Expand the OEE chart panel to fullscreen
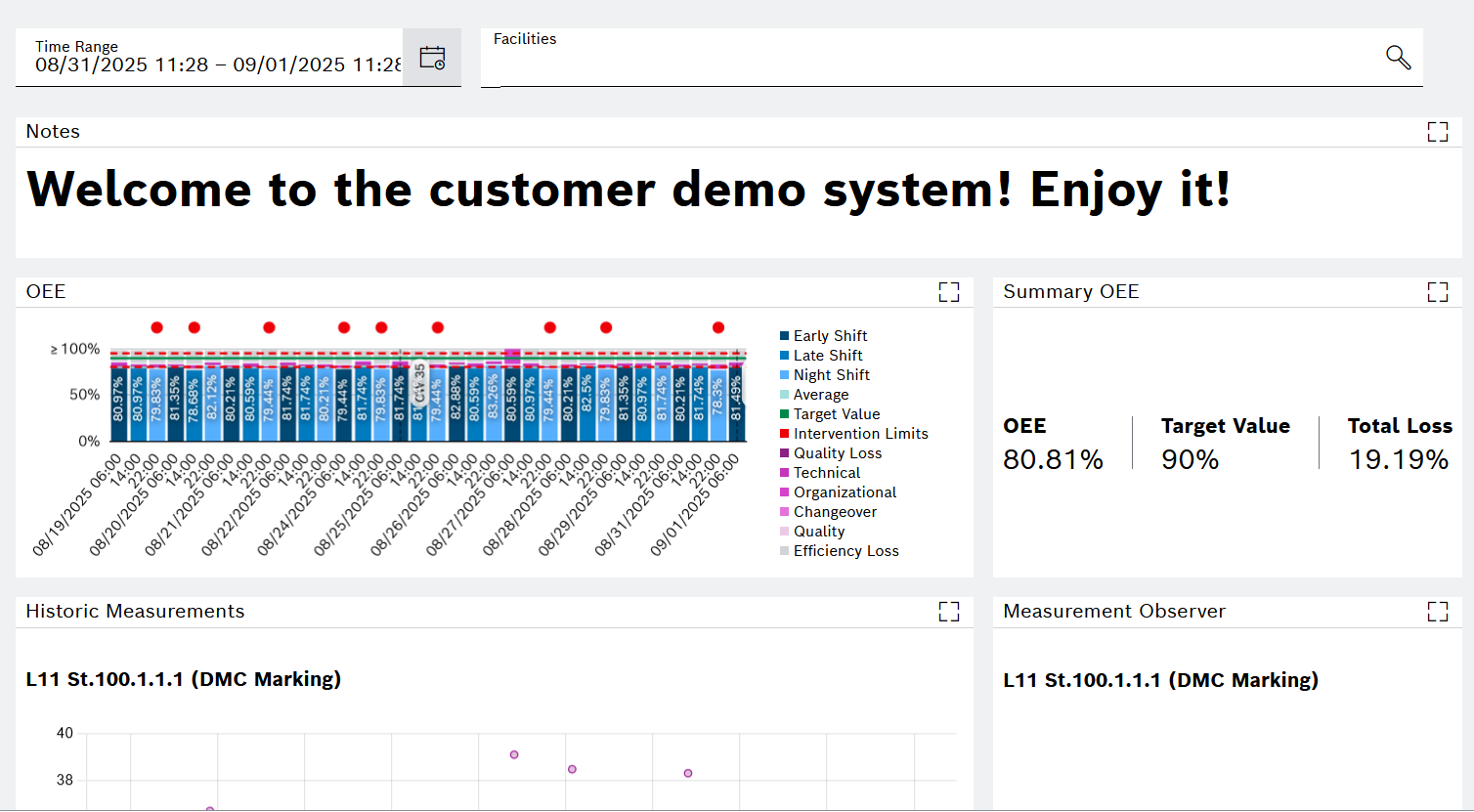This screenshot has height=812, width=1474. coord(949,291)
